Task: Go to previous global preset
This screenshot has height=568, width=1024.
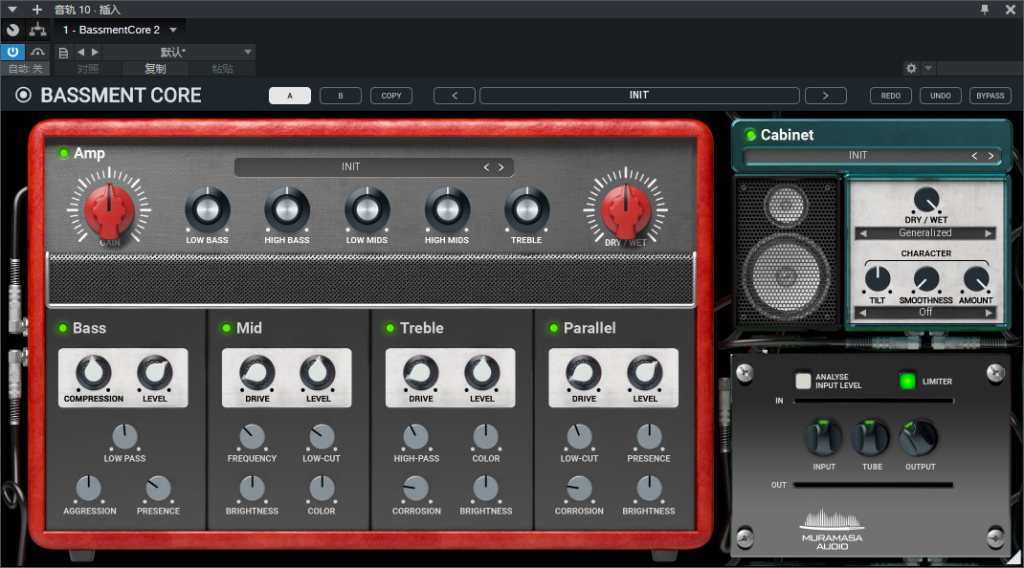Action: [x=455, y=95]
